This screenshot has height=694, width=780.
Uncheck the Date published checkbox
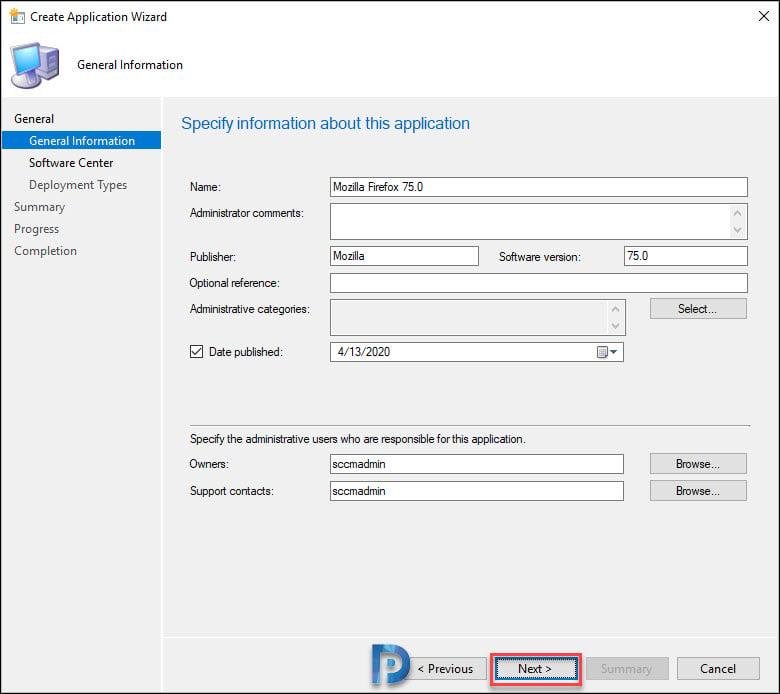click(197, 352)
